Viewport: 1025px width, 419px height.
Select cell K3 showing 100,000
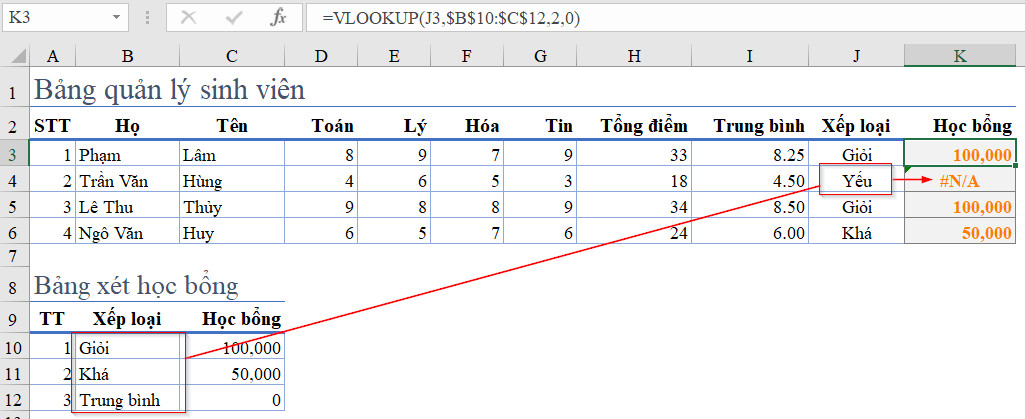click(x=960, y=155)
